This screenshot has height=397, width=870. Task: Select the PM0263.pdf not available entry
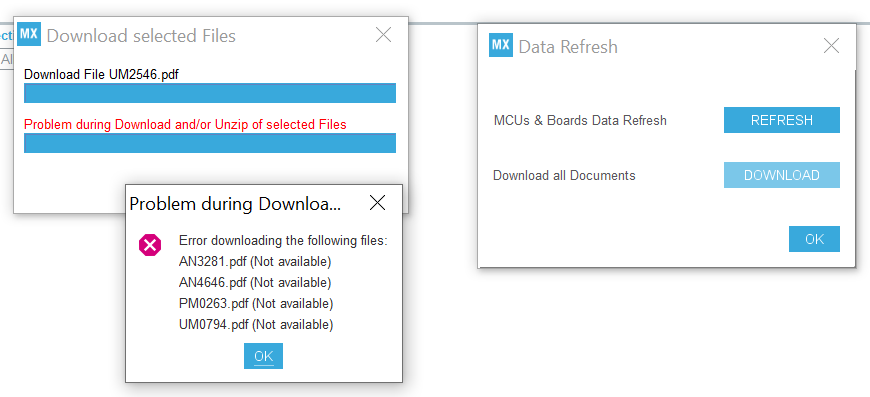(256, 303)
